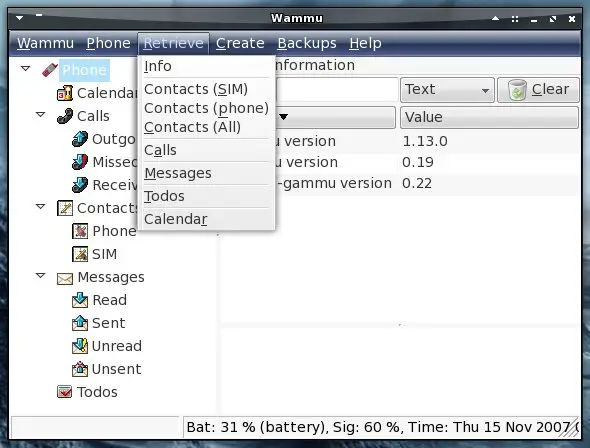Select the SIM contacts icon
Image resolution: width=590 pixels, height=448 pixels.
(x=80, y=254)
